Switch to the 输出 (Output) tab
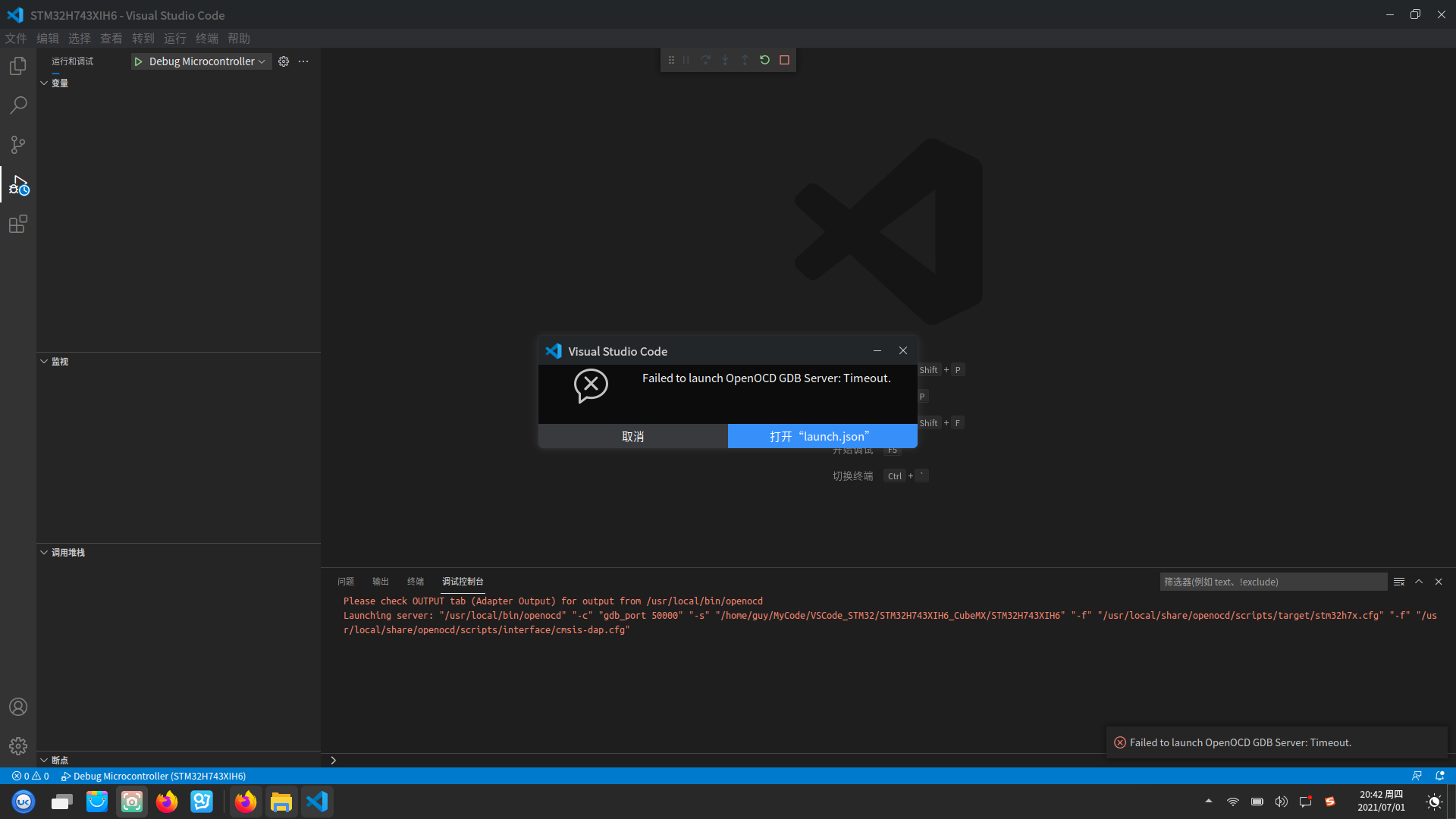Screen dimensions: 1456x819 coord(381,582)
